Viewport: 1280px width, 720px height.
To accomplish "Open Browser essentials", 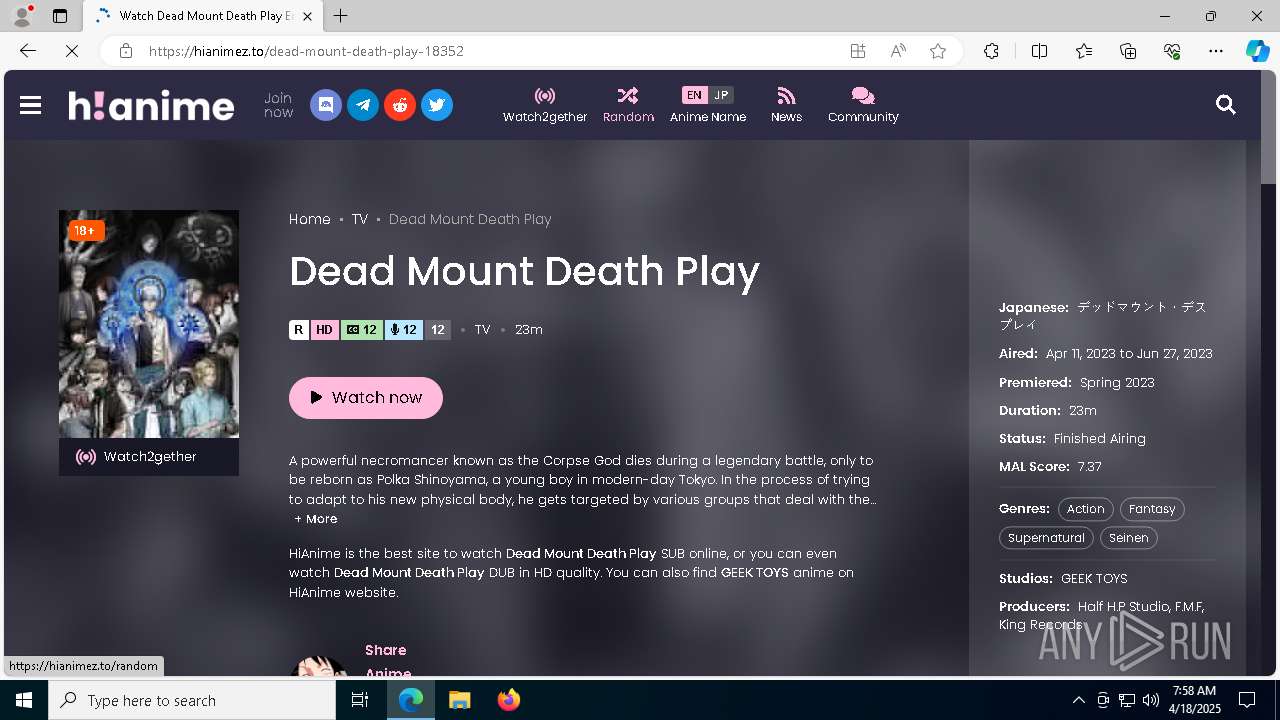I will [x=1172, y=51].
